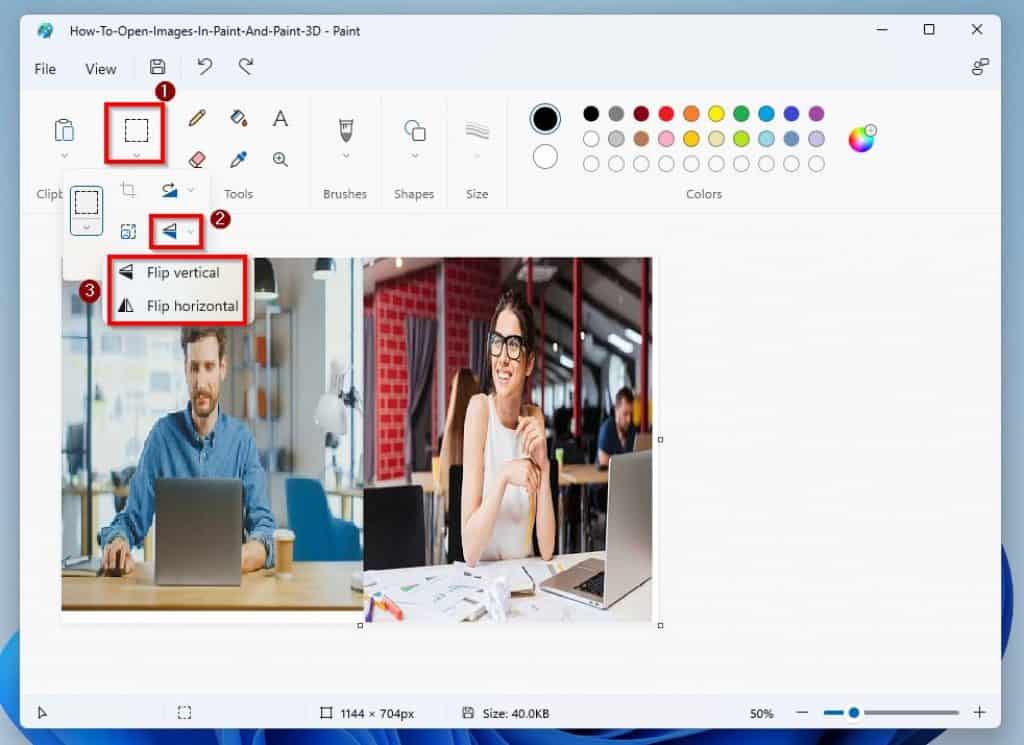This screenshot has width=1024, height=745.
Task: Click the file Size: 40.0KB status
Action: pos(516,714)
